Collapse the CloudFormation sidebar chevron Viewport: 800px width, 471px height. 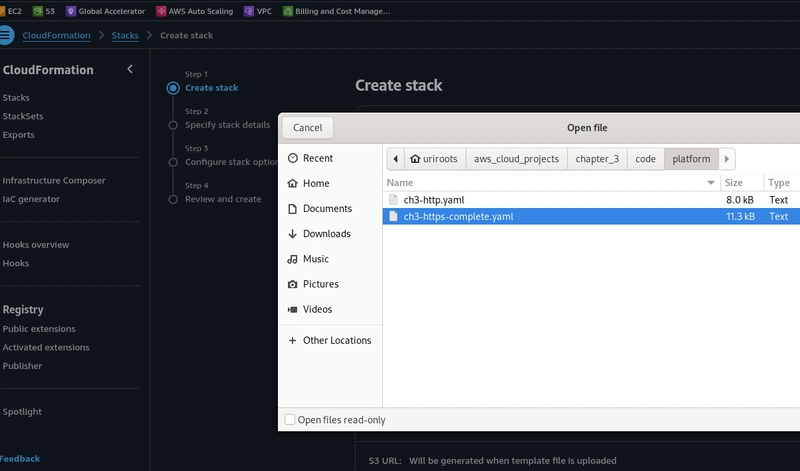pyautogui.click(x=130, y=69)
